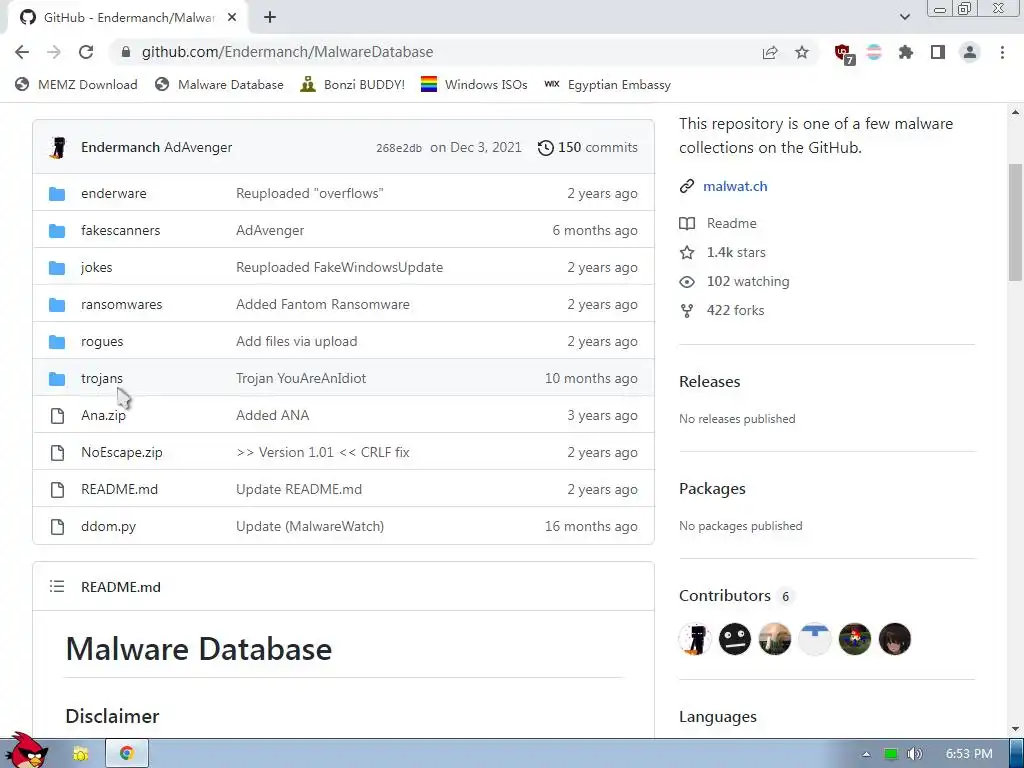
Task: Open the smiley-face contributor avatar
Action: coord(735,639)
